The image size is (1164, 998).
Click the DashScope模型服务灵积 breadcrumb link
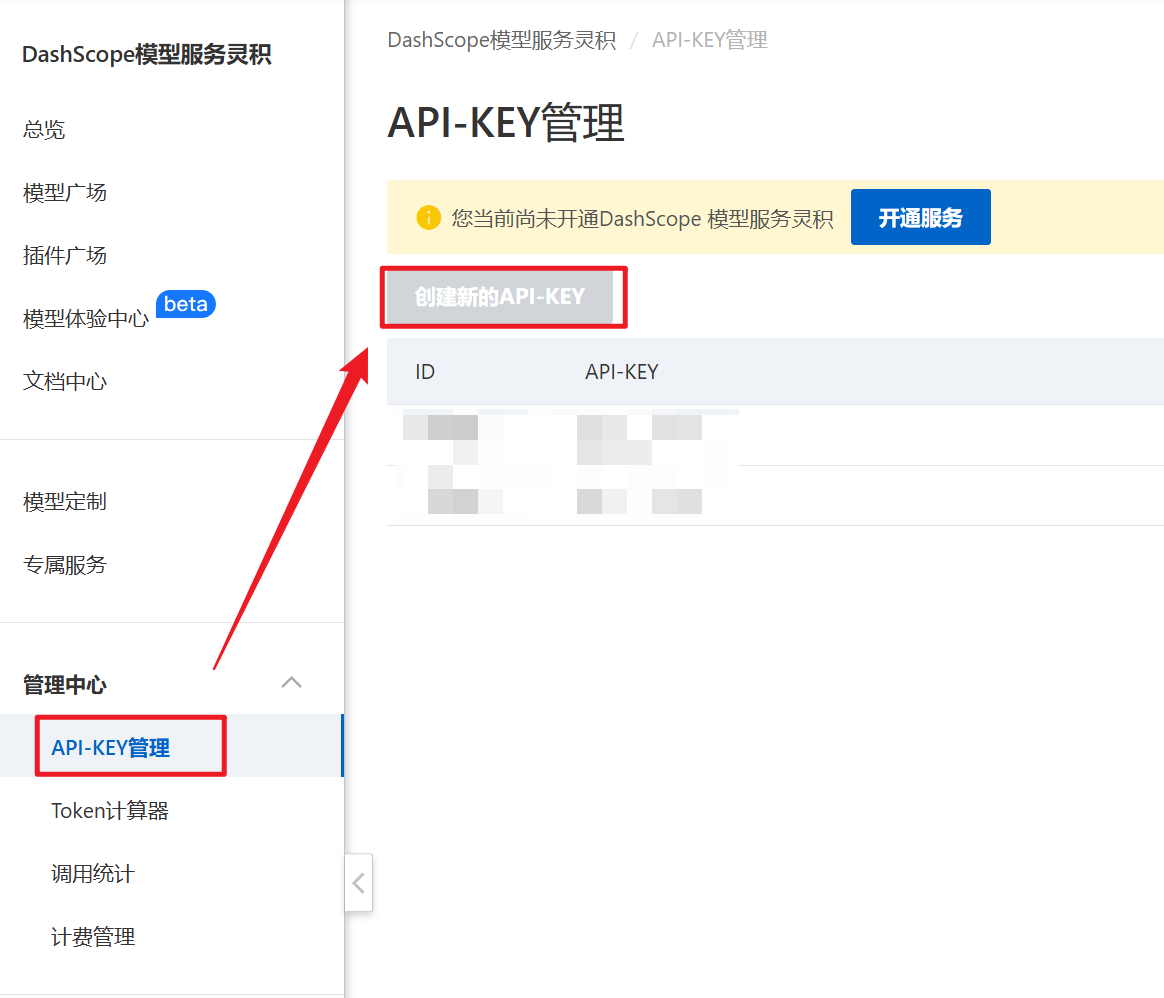tap(502, 40)
